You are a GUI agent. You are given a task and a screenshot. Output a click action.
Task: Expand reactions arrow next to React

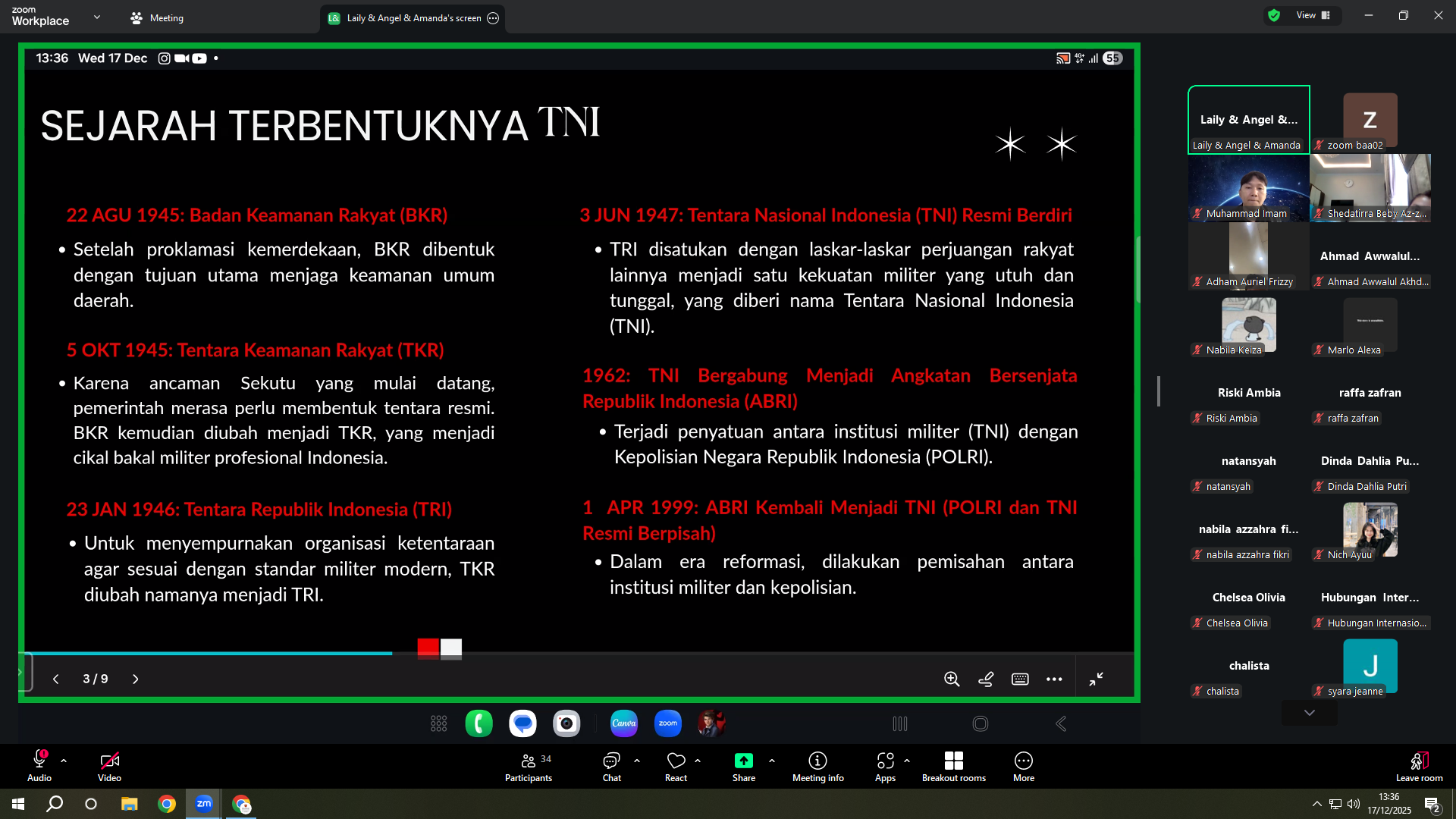coord(698,760)
